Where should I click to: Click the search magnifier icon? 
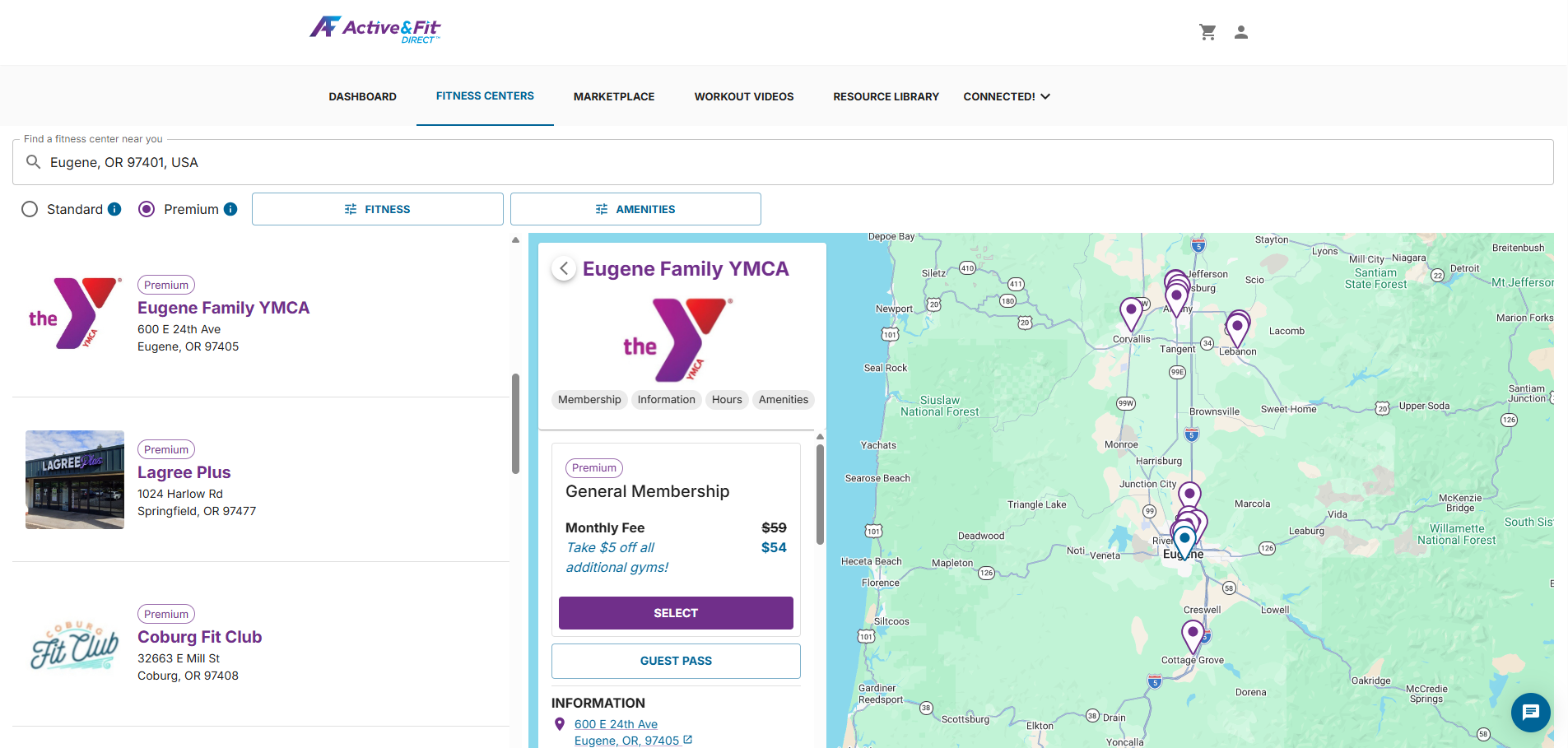(x=33, y=162)
